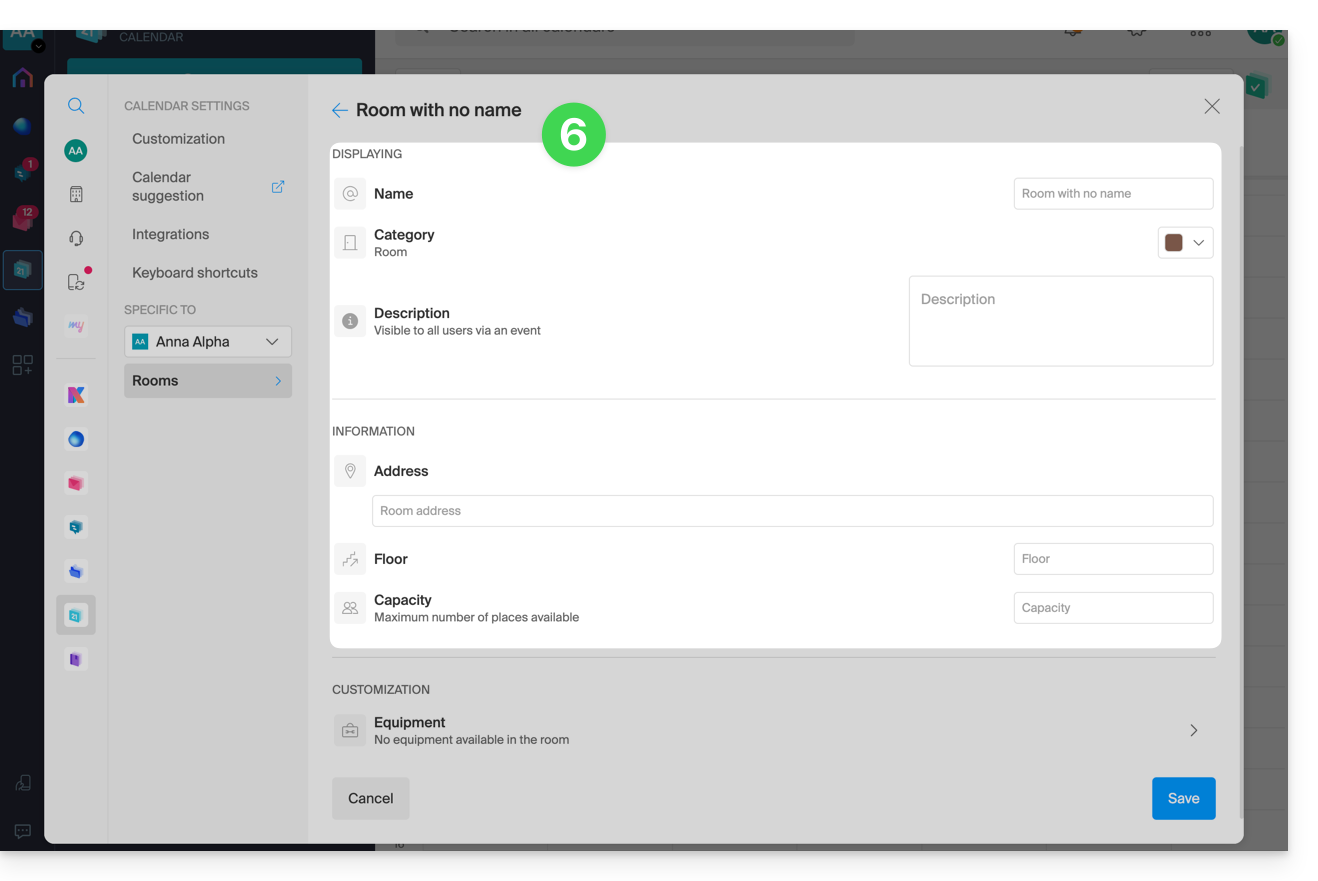Viewport: 1318px width, 881px height.
Task: Click the device sync icon with red dot
Action: click(x=77, y=282)
